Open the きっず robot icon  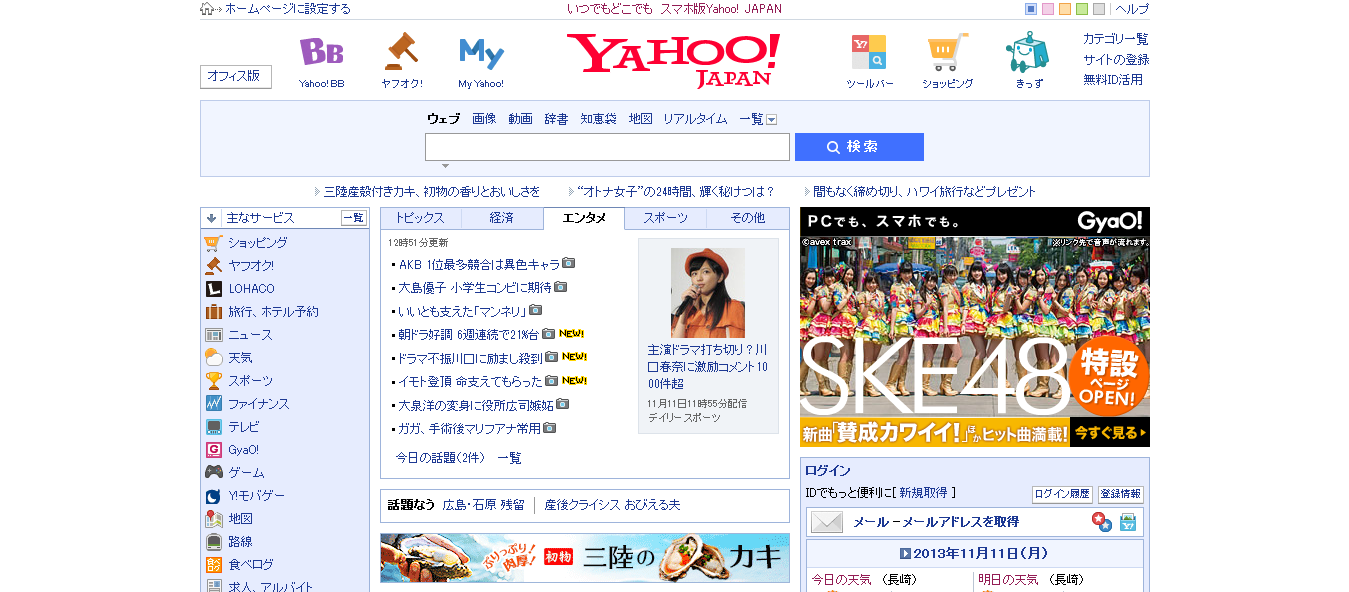pyautogui.click(x=1027, y=51)
